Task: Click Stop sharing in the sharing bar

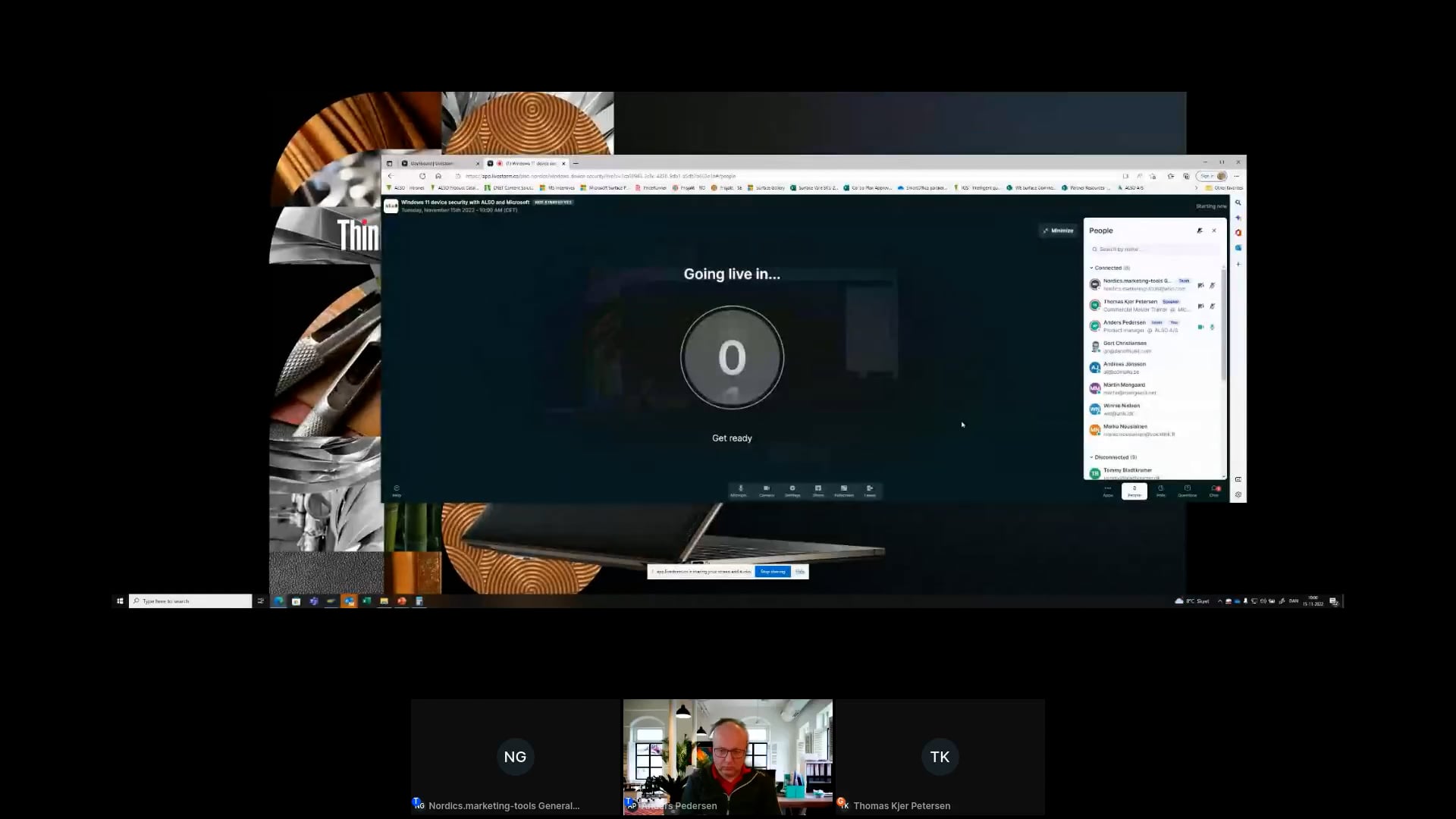Action: coord(773,572)
